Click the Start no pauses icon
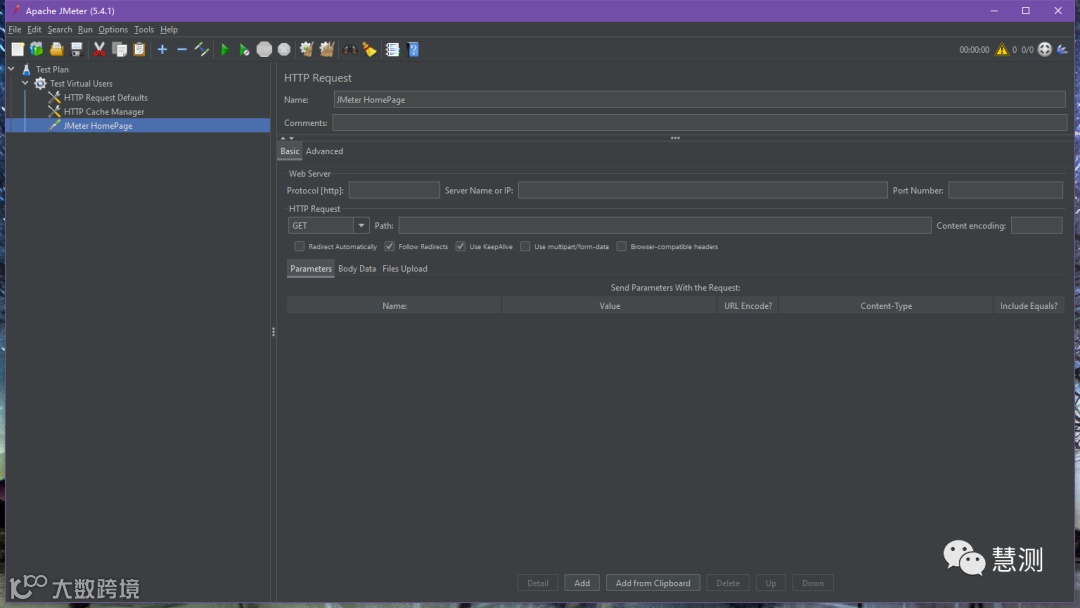This screenshot has height=608, width=1080. coord(244,50)
